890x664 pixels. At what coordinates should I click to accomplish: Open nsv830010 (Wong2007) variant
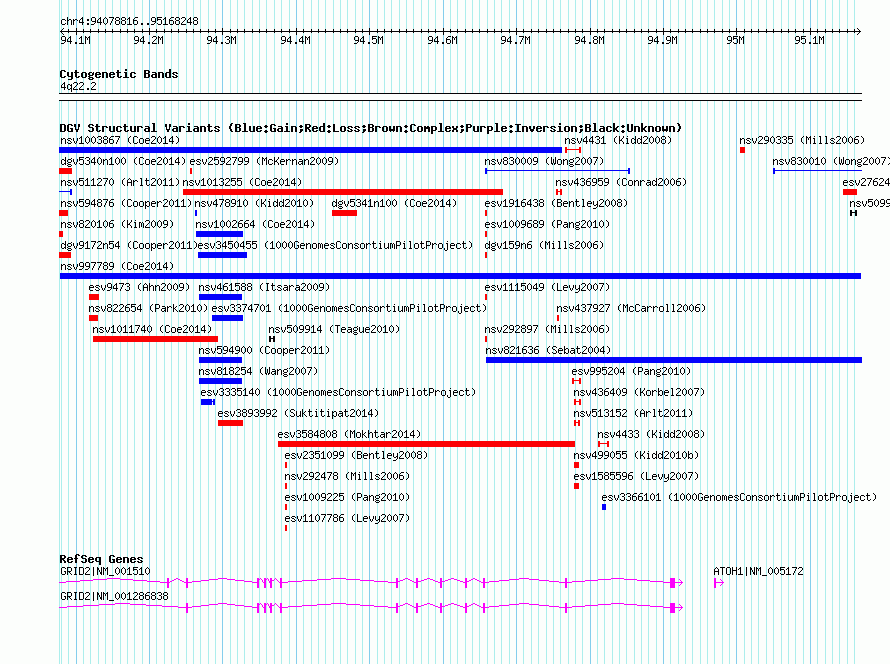coord(831,161)
